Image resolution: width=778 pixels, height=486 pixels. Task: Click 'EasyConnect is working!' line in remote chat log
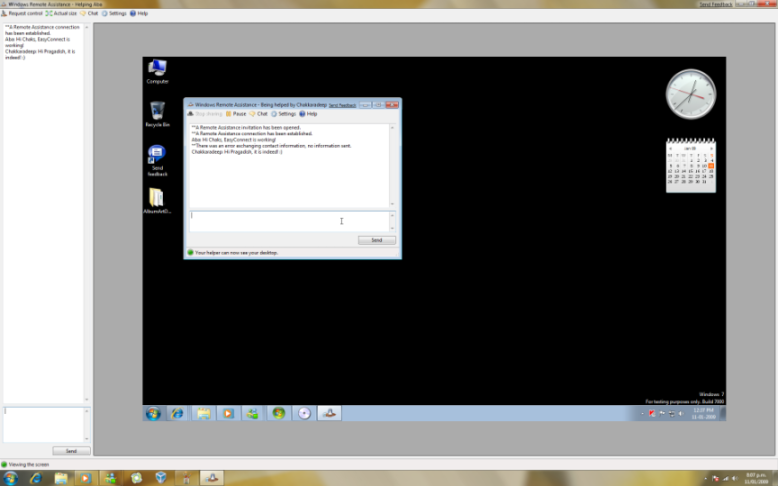pos(234,140)
